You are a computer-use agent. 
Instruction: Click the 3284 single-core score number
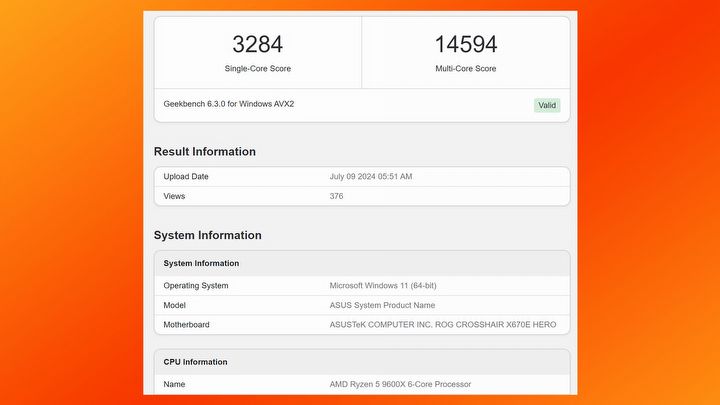[257, 44]
